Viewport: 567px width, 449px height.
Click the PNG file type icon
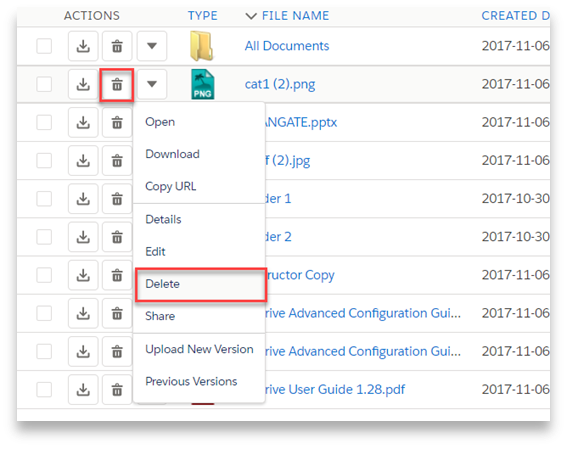(x=202, y=84)
